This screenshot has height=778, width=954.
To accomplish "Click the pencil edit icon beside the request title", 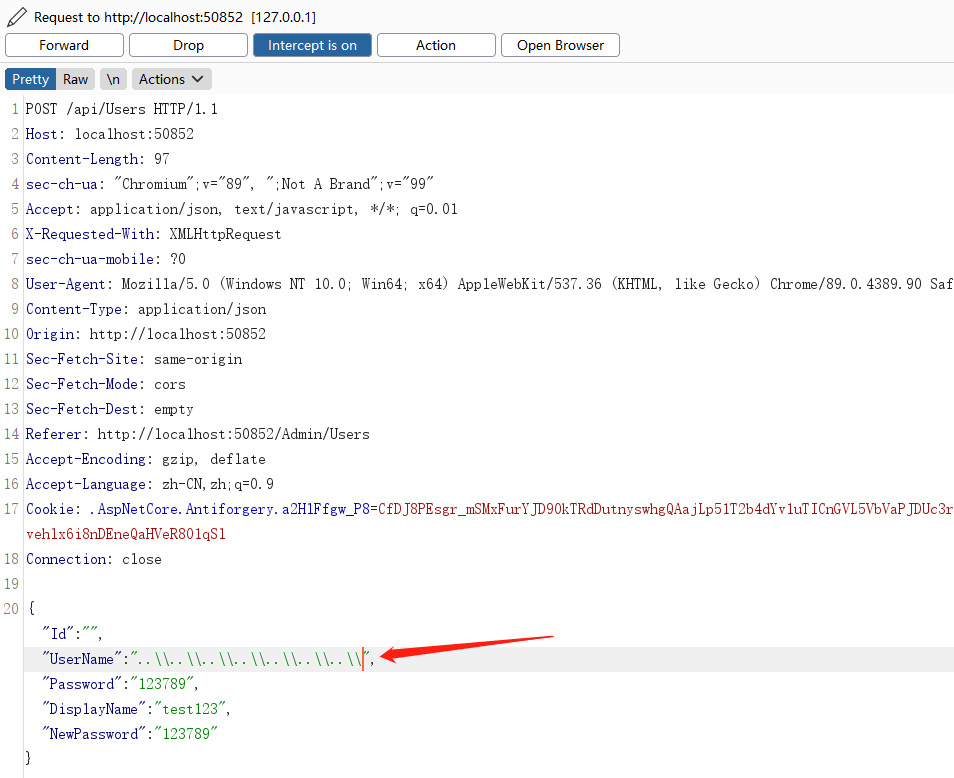I will [16, 17].
